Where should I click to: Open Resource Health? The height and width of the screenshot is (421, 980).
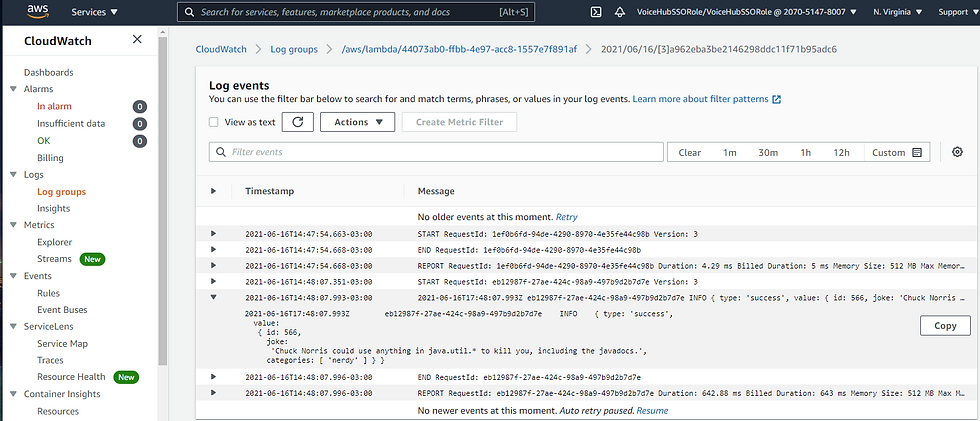click(71, 377)
